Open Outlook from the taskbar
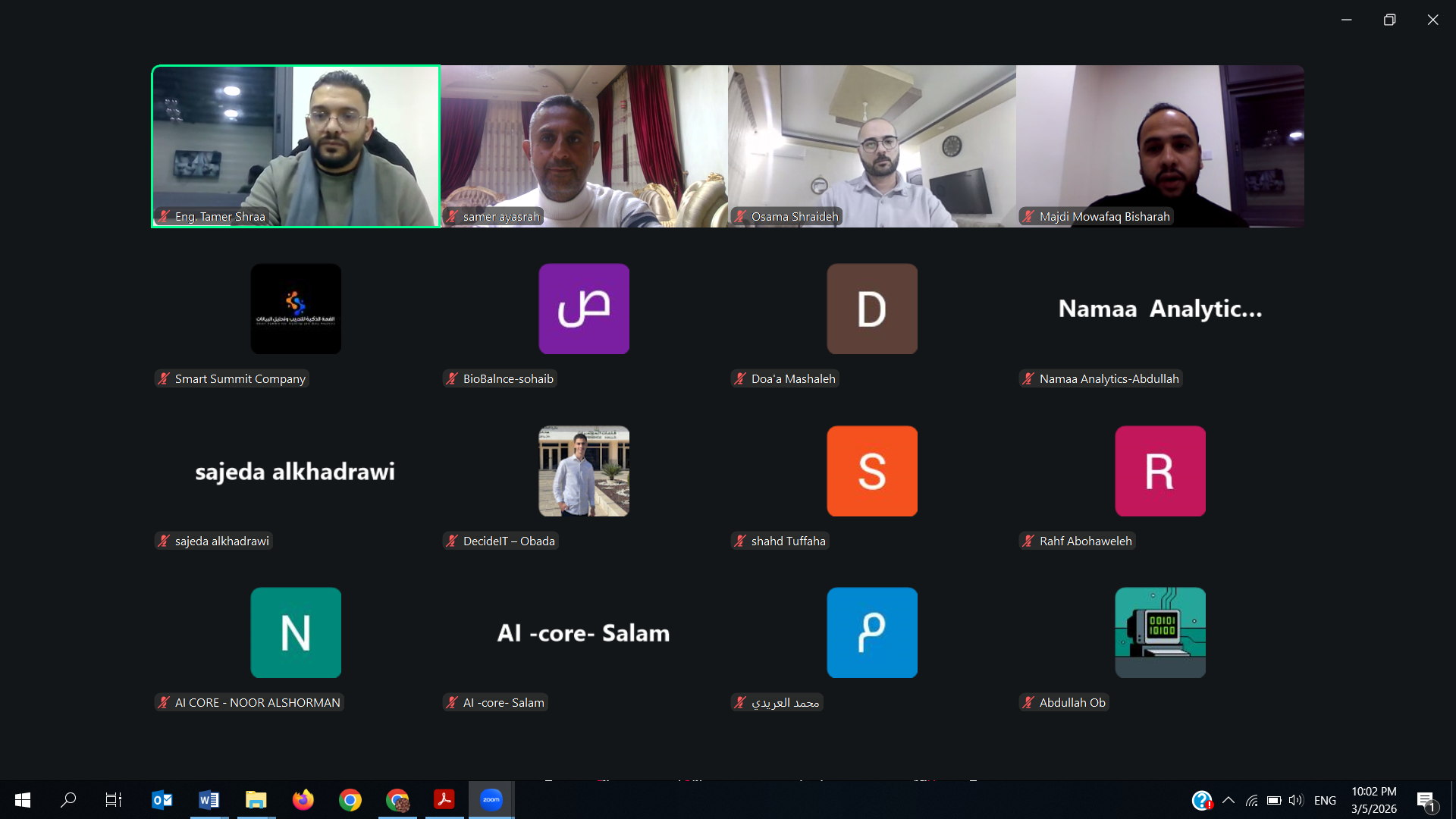 click(162, 799)
